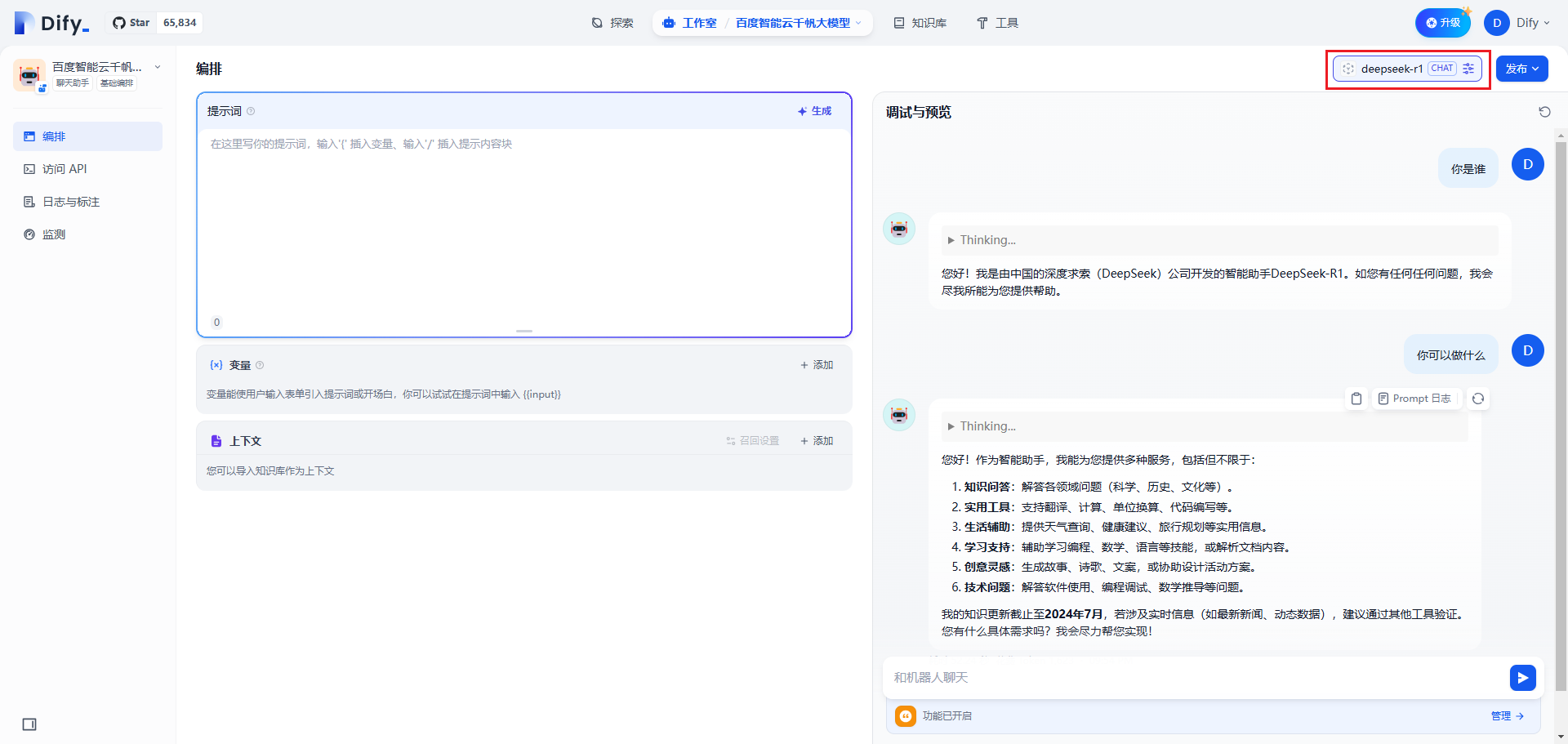Screen dimensions: 1568x744
Task: Click the prompt editor resize handle
Action: [524, 331]
